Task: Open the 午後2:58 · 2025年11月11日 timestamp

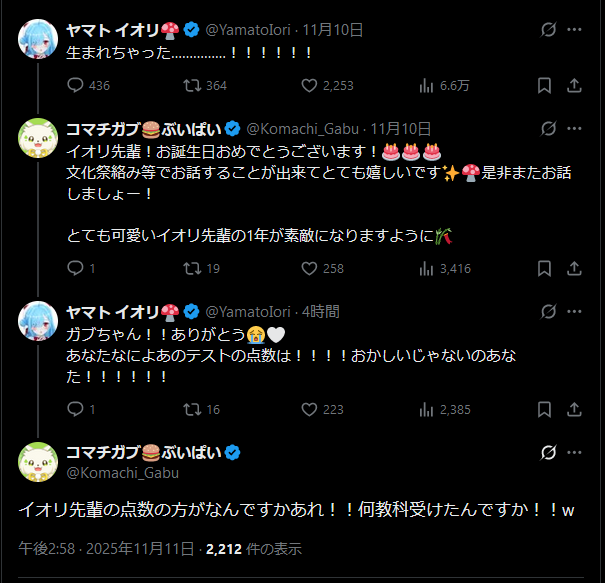Action: tap(106, 548)
